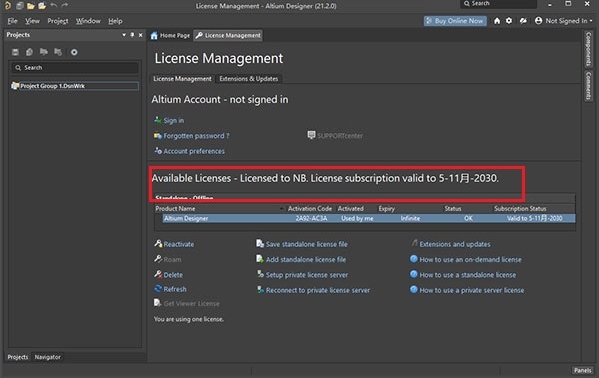Click the notifications icon beside gear
Image resolution: width=599 pixels, height=378 pixels.
(523, 21)
